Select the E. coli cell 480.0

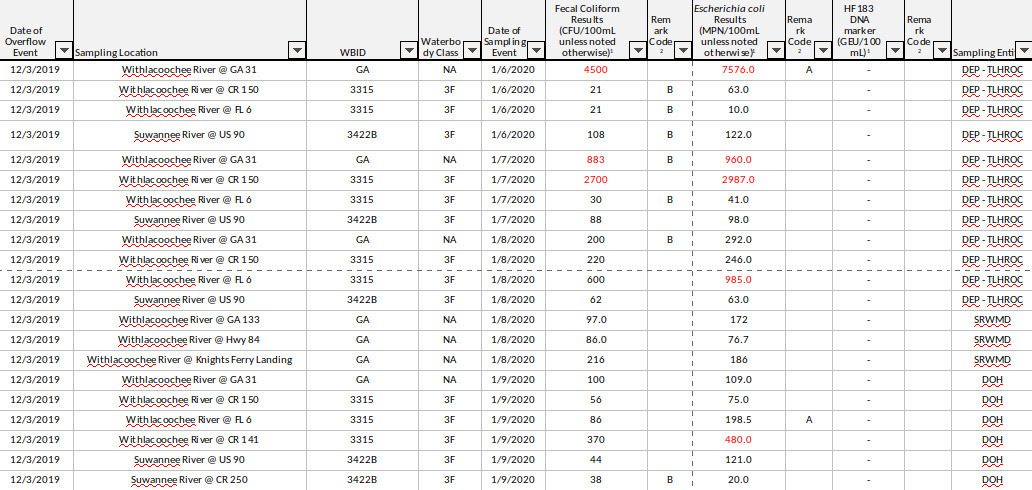pyautogui.click(x=738, y=439)
